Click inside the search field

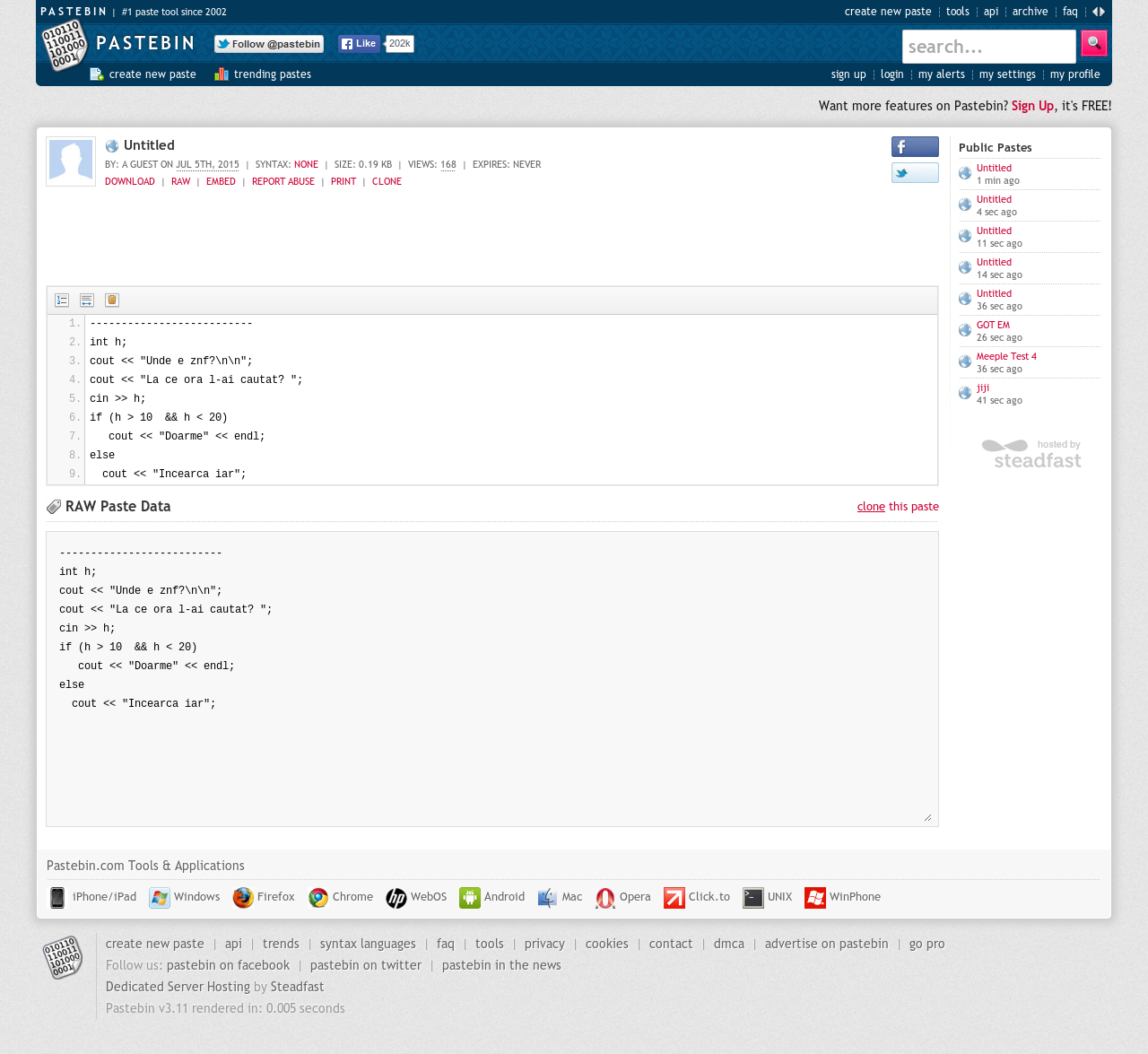[x=989, y=47]
